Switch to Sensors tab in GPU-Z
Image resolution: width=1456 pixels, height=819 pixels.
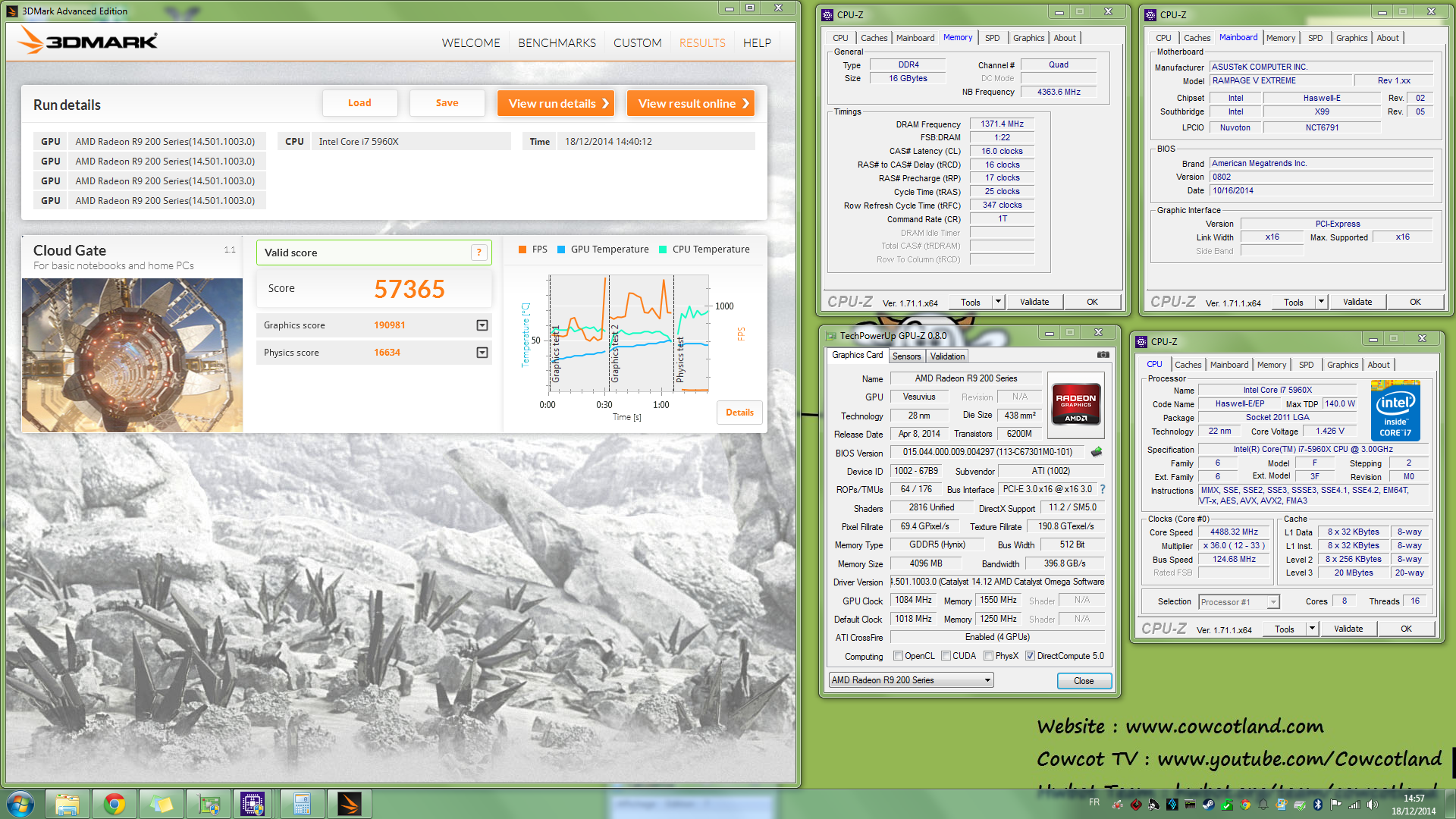click(x=906, y=356)
